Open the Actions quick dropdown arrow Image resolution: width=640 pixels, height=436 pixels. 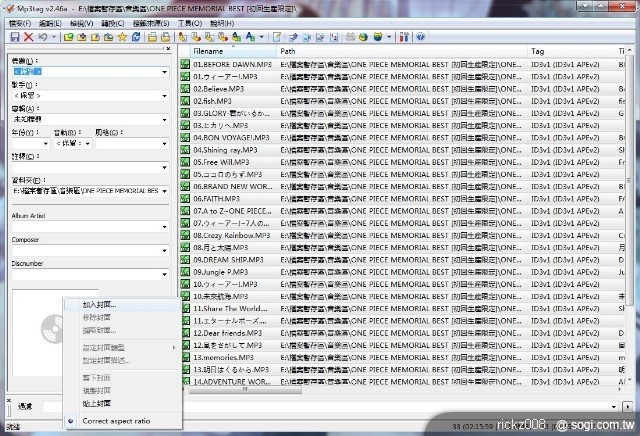pyautogui.click(x=262, y=37)
